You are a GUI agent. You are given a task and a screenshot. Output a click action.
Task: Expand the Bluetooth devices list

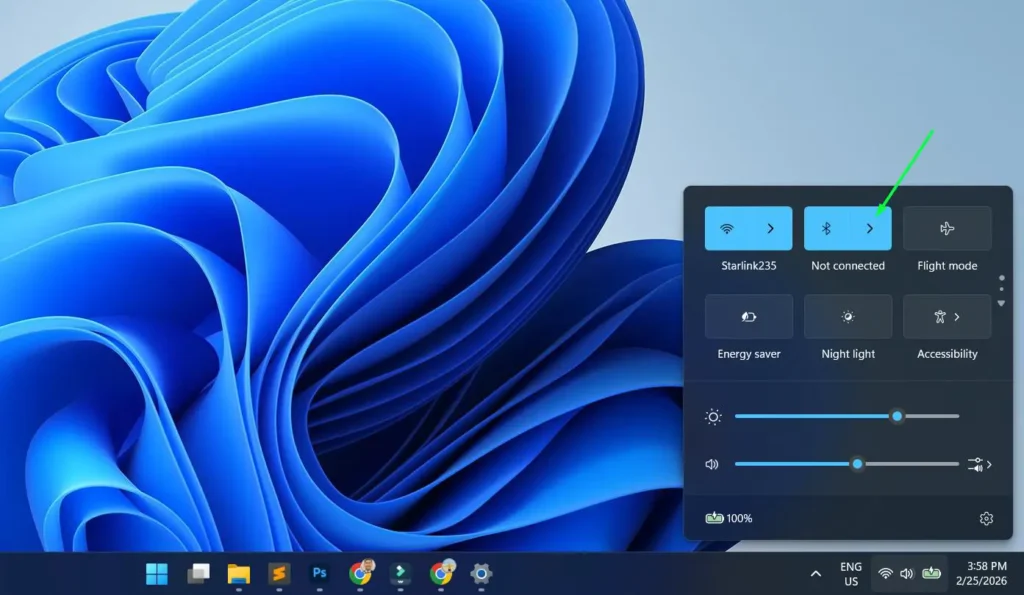pyautogui.click(x=870, y=227)
